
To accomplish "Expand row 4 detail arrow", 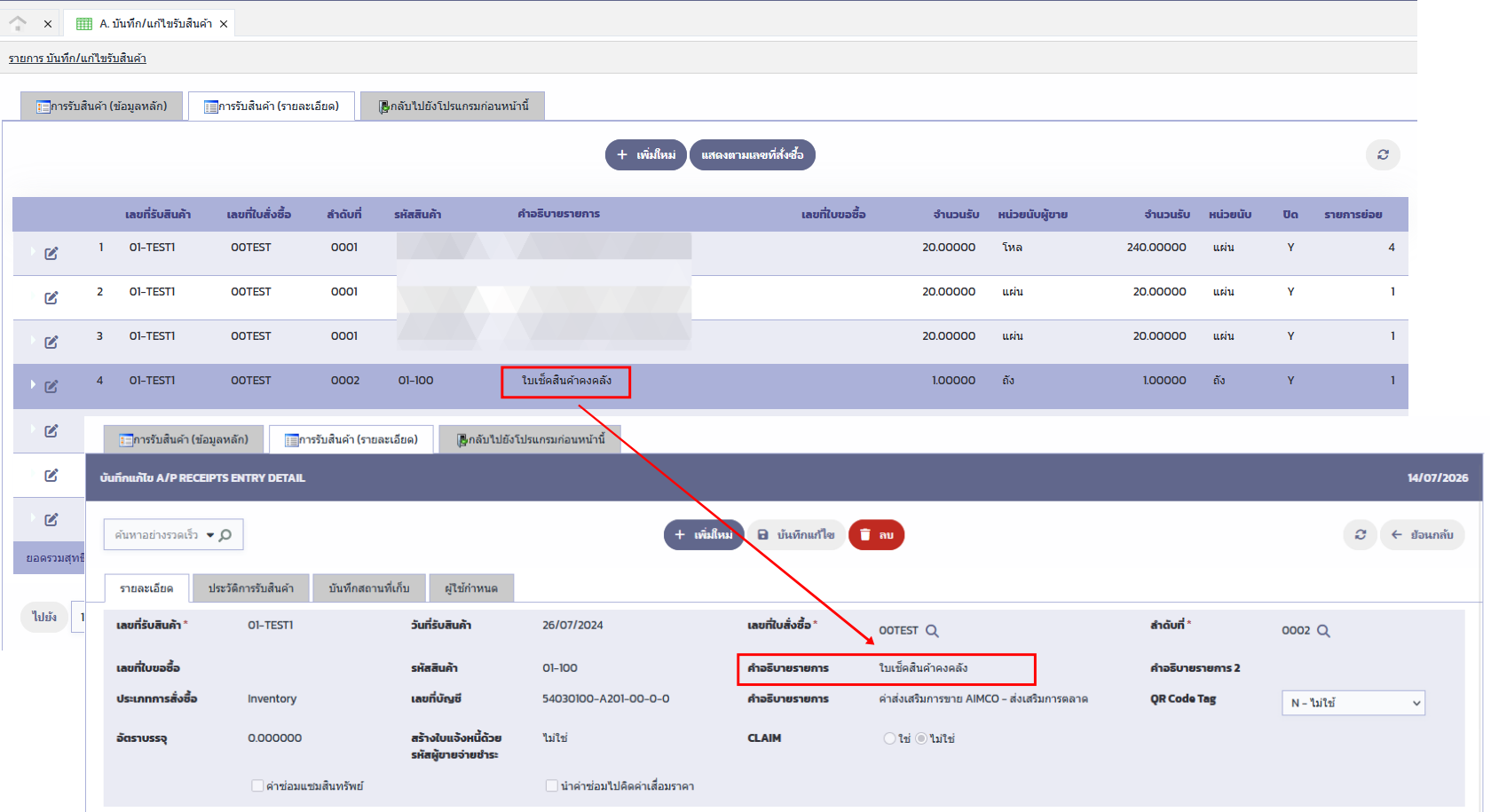I will [33, 384].
